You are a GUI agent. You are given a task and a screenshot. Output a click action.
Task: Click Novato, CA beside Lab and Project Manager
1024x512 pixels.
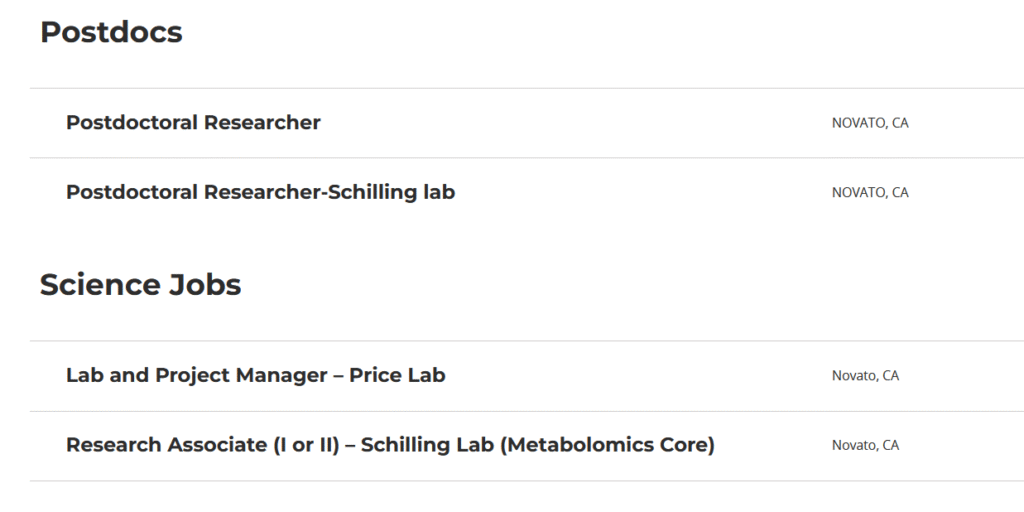coord(865,377)
